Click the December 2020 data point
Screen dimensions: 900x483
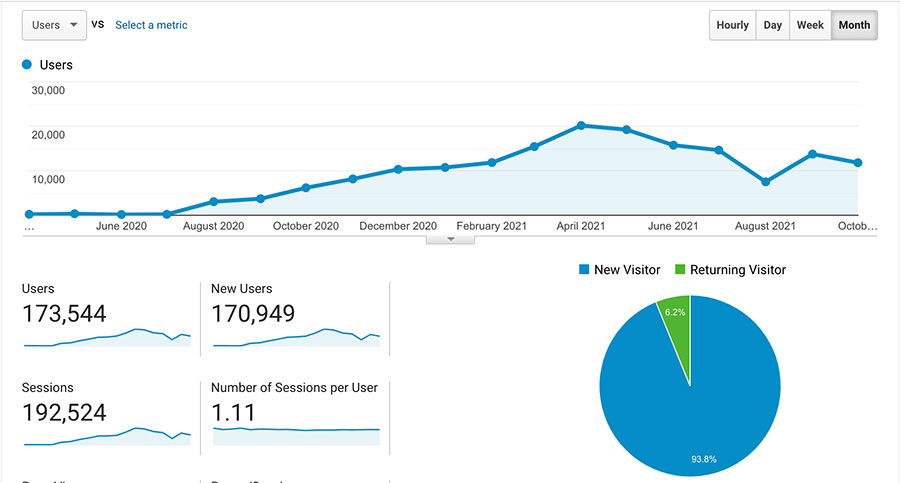click(398, 169)
